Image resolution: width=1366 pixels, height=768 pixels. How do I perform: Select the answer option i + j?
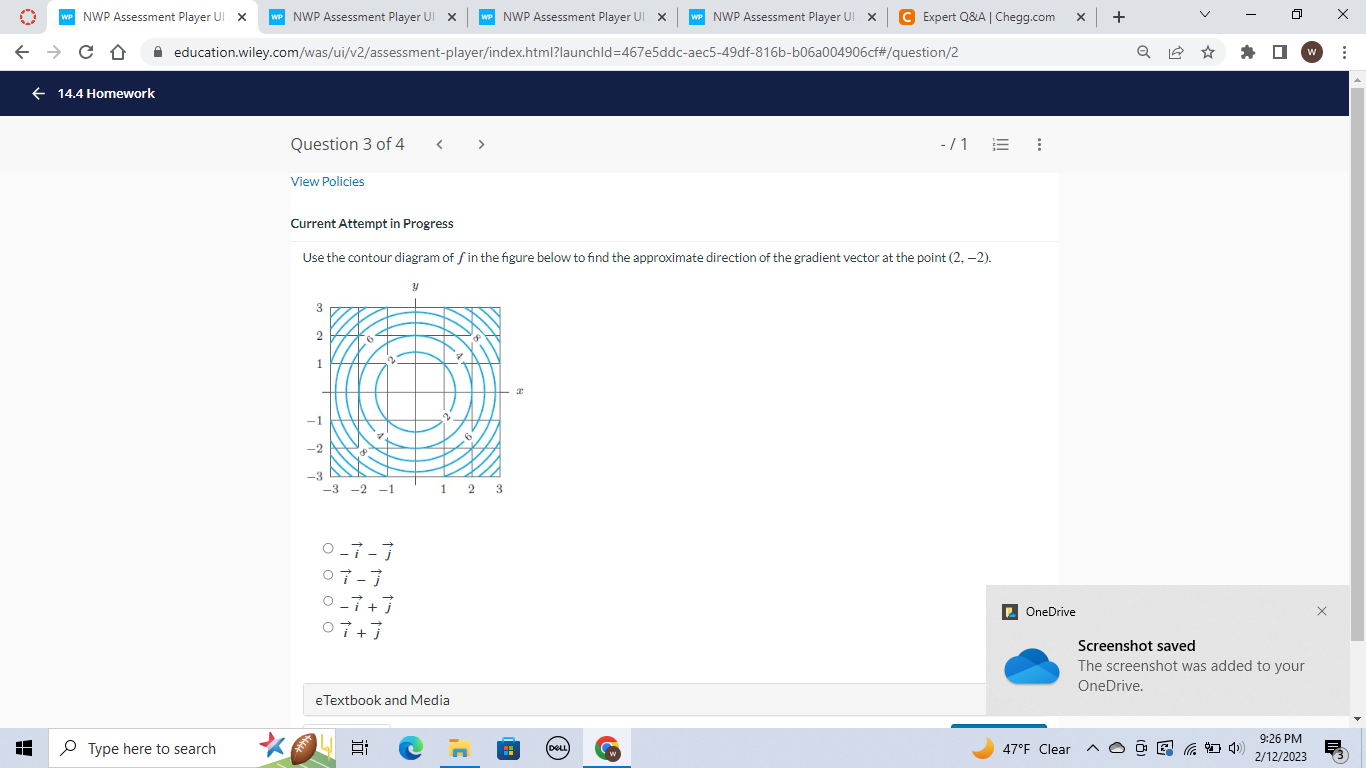pos(327,627)
